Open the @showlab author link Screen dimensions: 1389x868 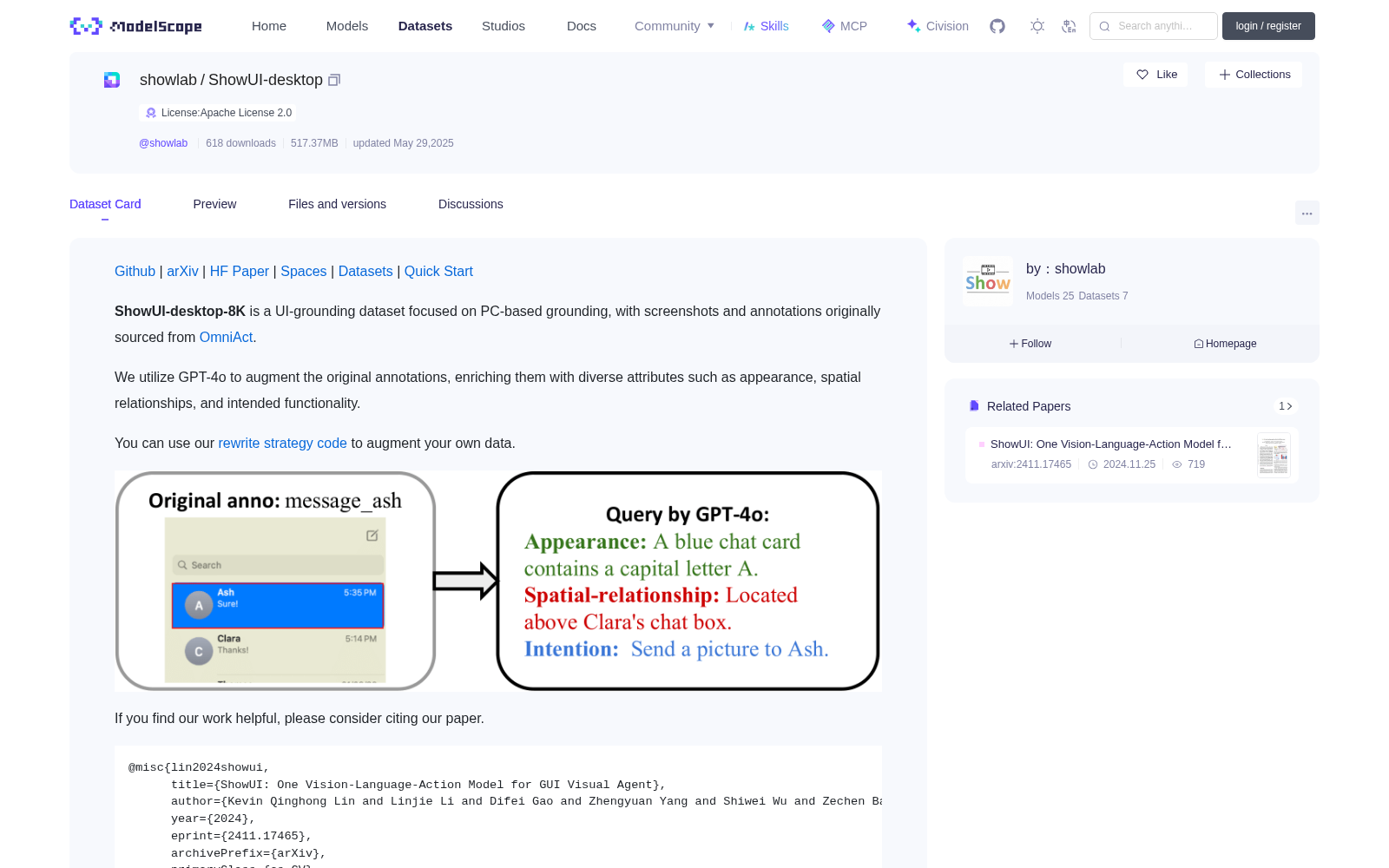coord(163,143)
